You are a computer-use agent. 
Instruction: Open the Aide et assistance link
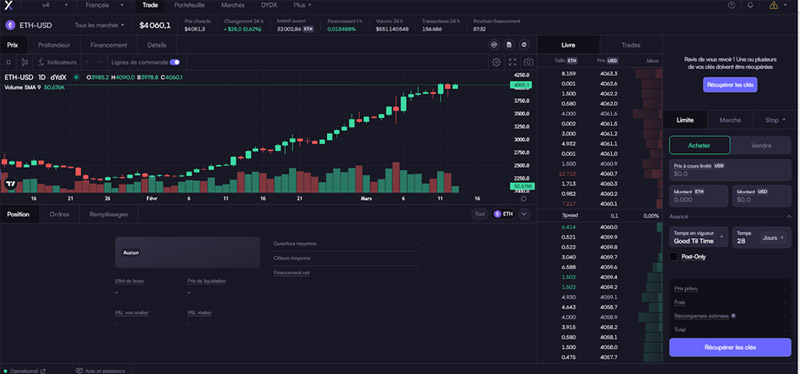[101, 371]
